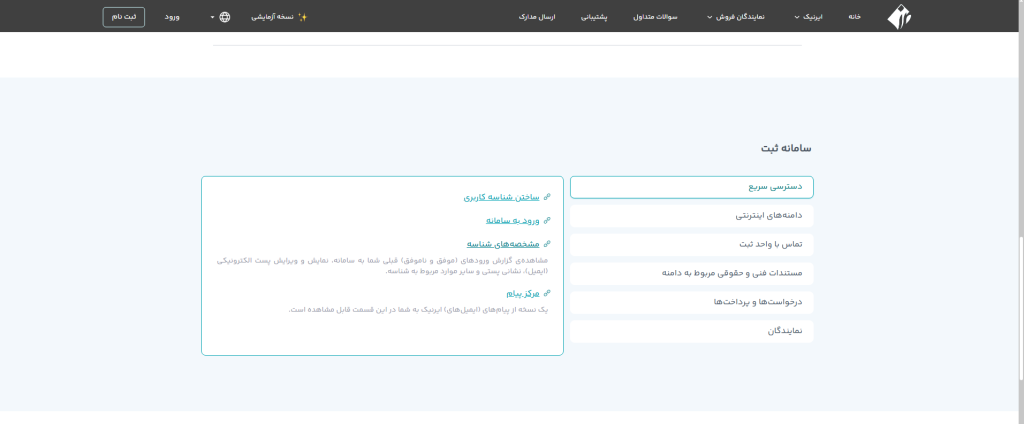1024x424 pixels.
Task: Open the ساختن شناسه کاربری link
Action: tap(502, 197)
